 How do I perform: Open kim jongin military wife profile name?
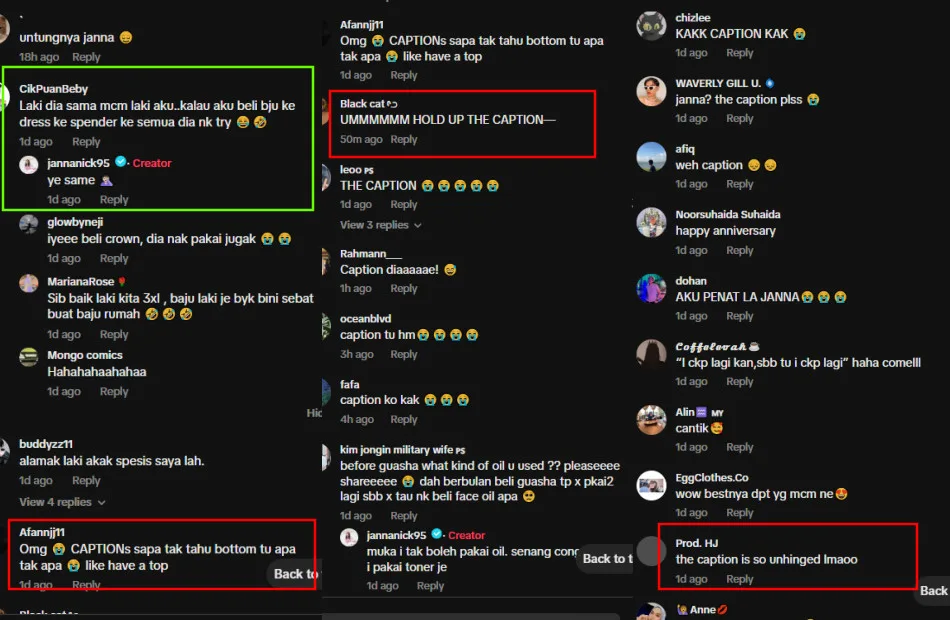(x=396, y=450)
